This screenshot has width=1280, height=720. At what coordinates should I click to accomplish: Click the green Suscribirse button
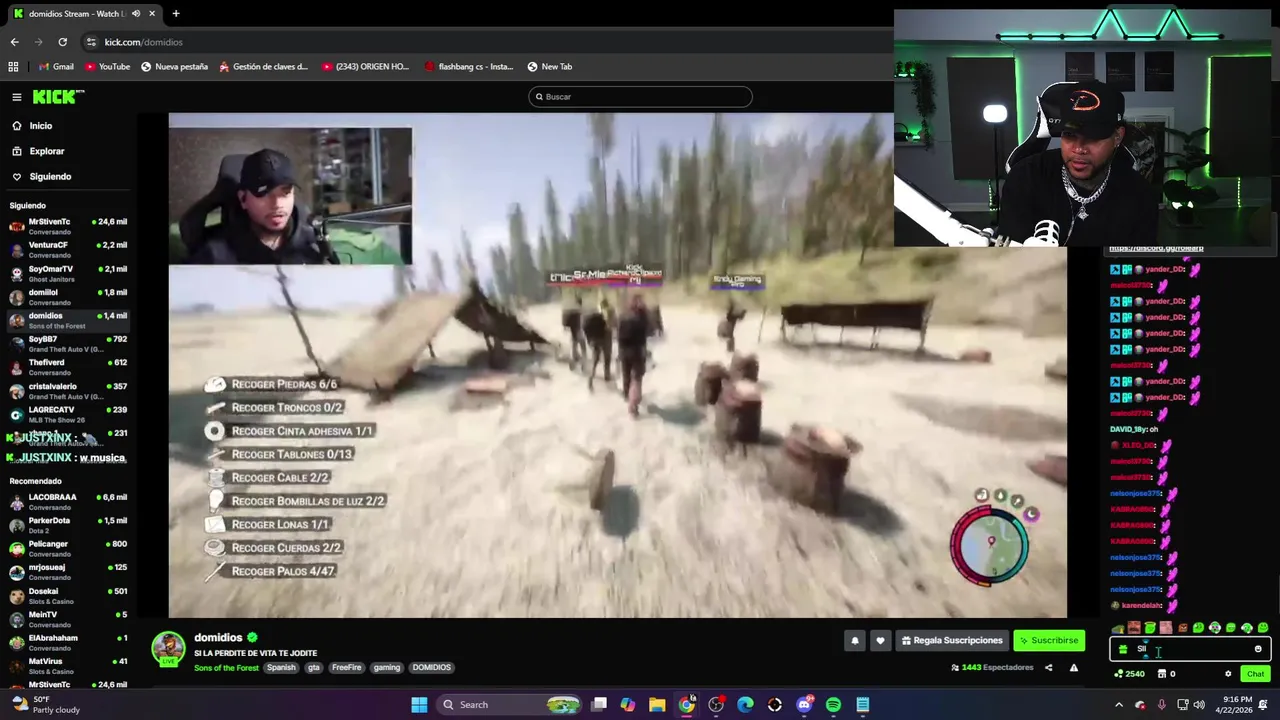(1049, 641)
